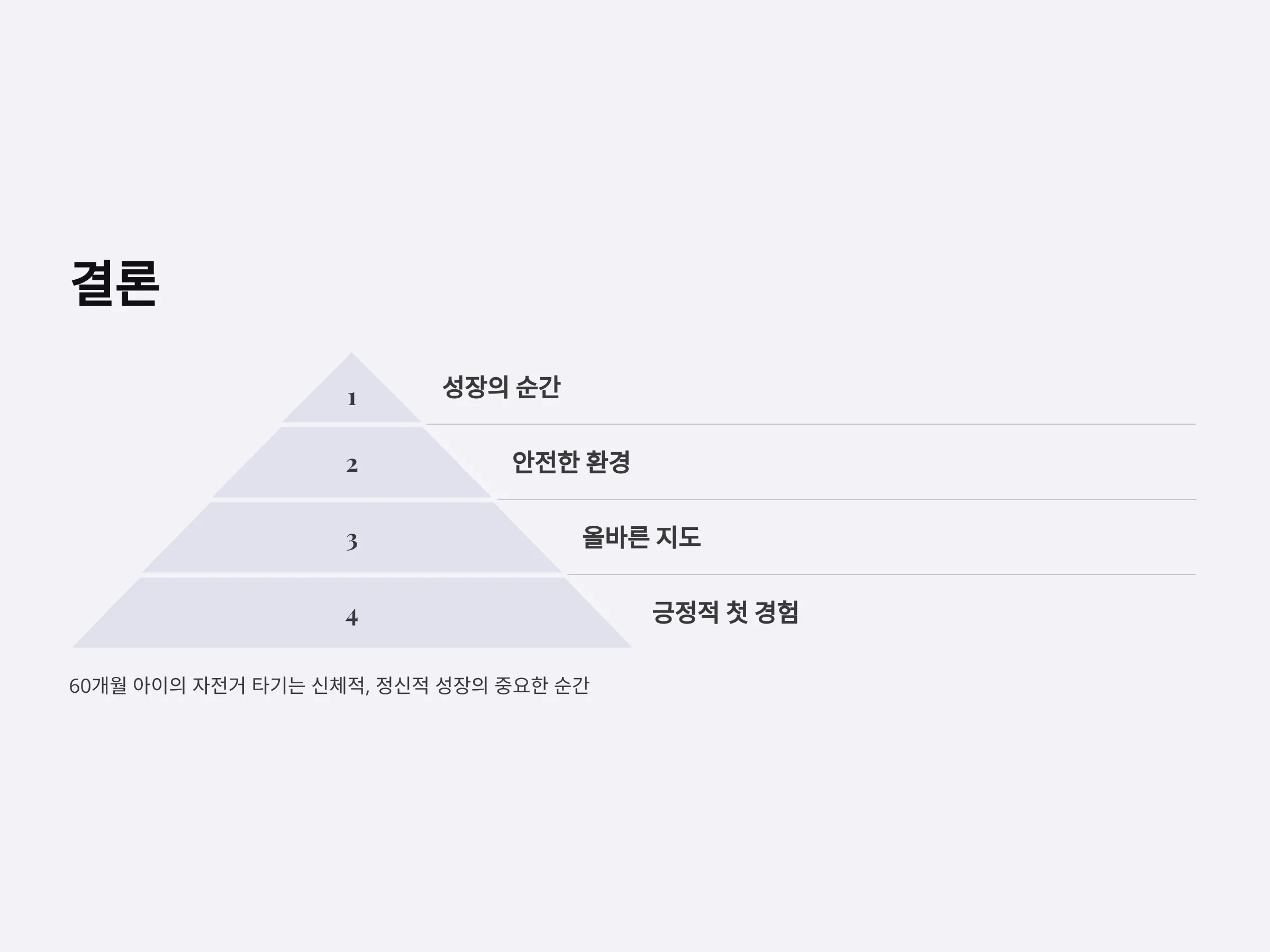This screenshot has width=1270, height=952.
Task: Select divider line under 안전한 환경
Action: tap(846, 499)
